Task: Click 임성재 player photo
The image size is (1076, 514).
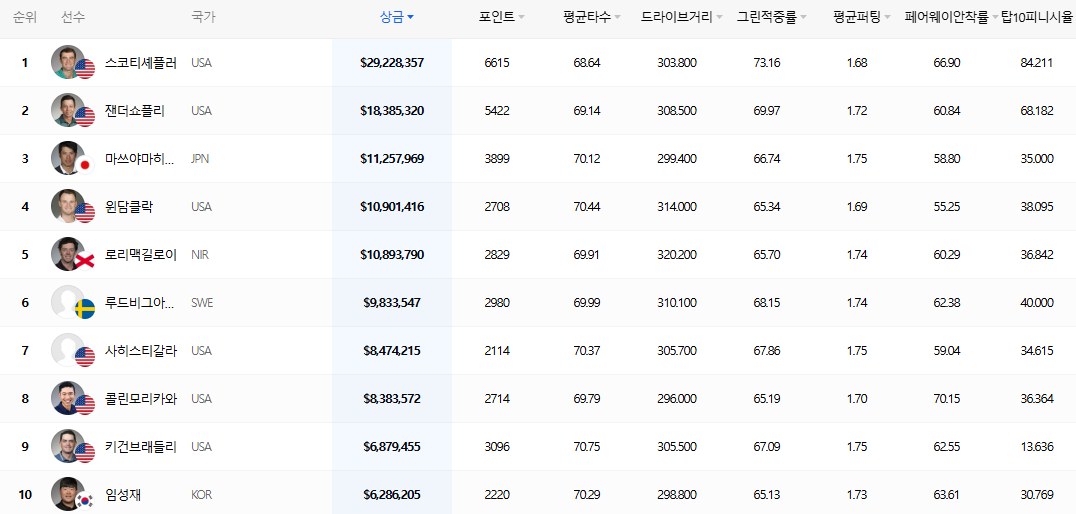Action: [x=68, y=495]
